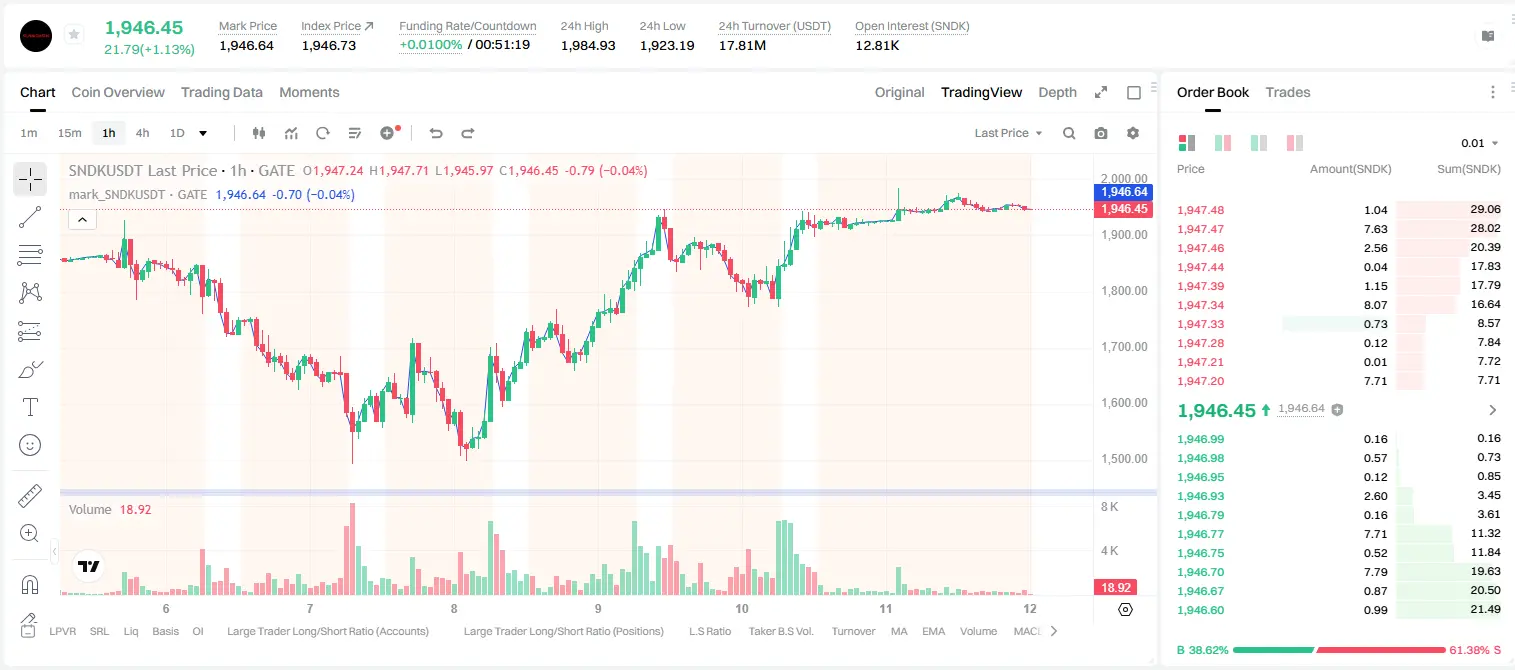1515x670 pixels.
Task: Select the text annotation tool
Action: (x=30, y=407)
